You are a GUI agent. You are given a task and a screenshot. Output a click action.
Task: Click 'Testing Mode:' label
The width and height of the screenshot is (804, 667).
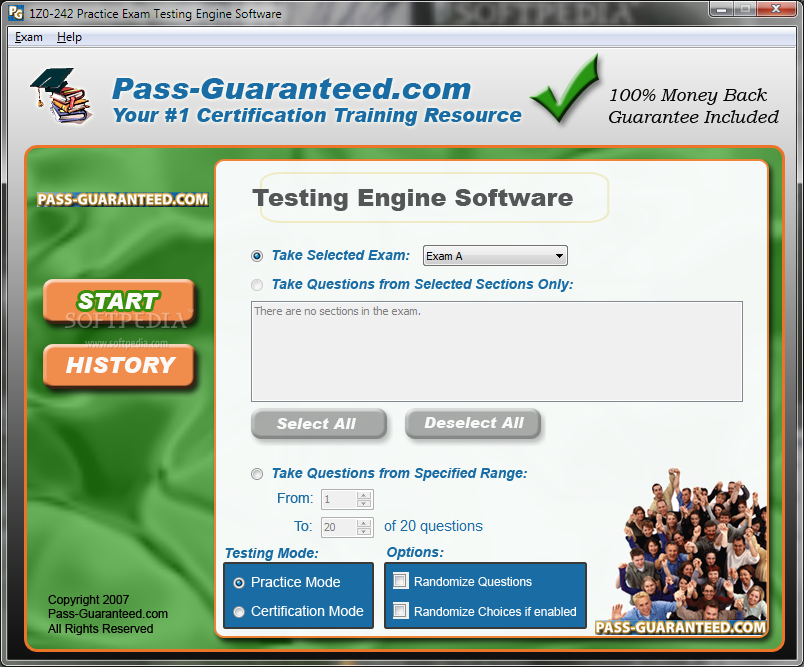point(272,553)
